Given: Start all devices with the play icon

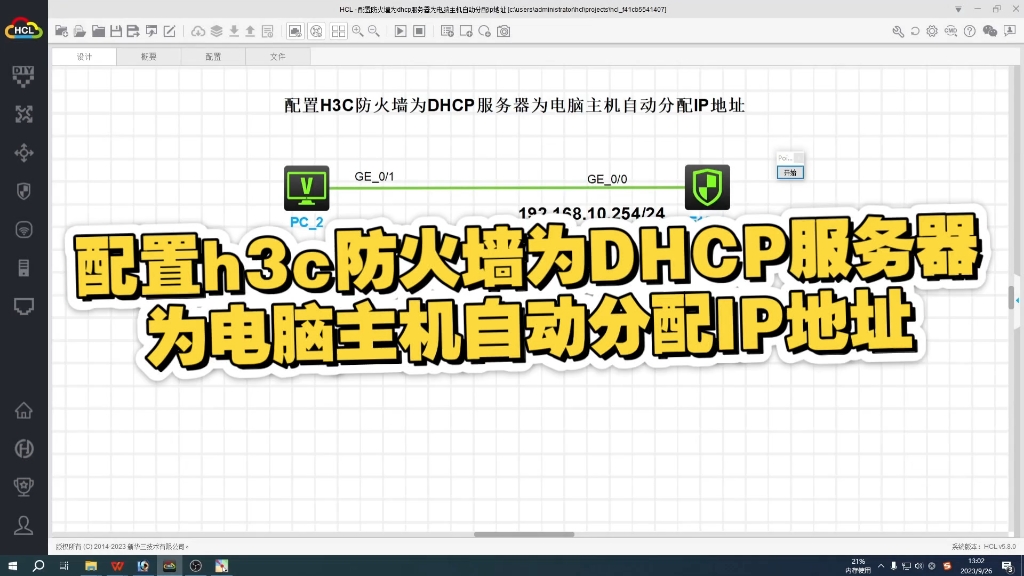Looking at the screenshot, I should 400,31.
